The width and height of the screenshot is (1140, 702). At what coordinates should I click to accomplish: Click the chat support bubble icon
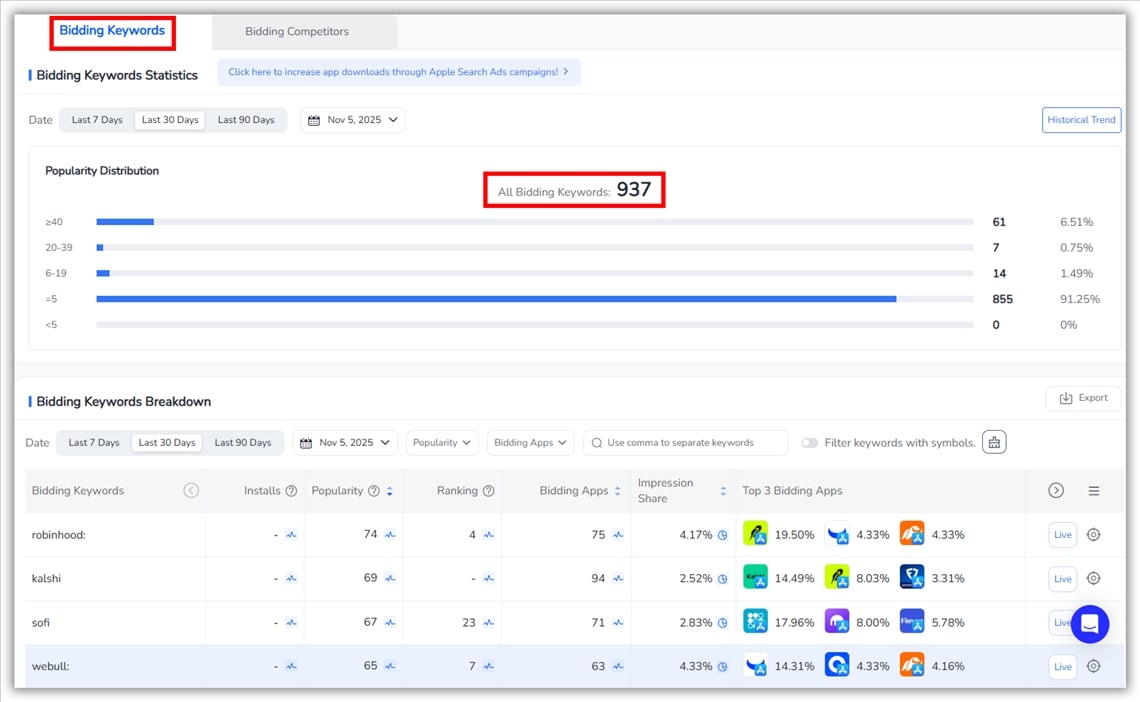(1089, 624)
